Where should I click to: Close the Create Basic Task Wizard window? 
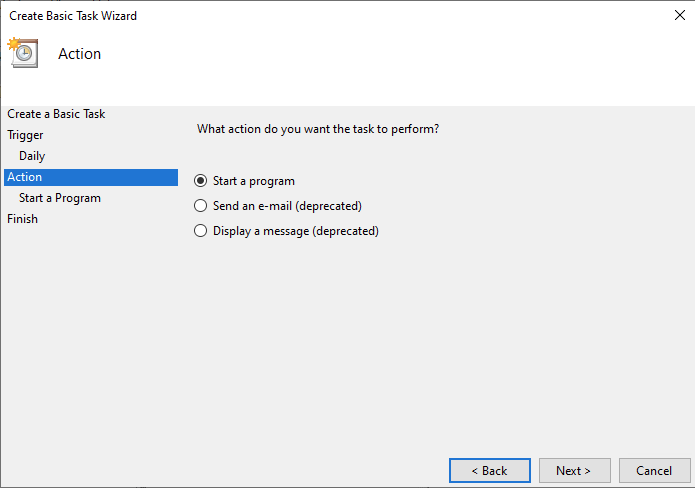679,15
